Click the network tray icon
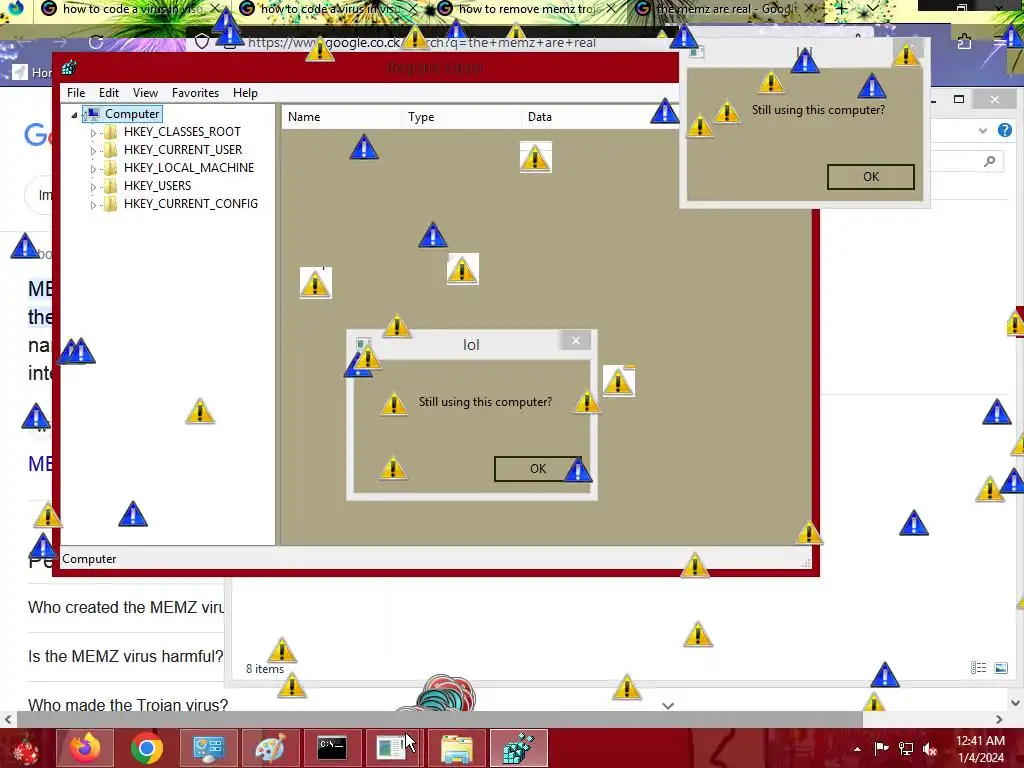 (906, 748)
